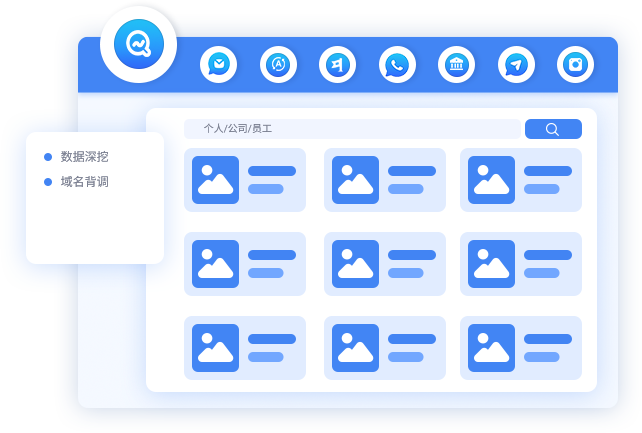
Task: Select the flag icon in top bar
Action: click(337, 65)
